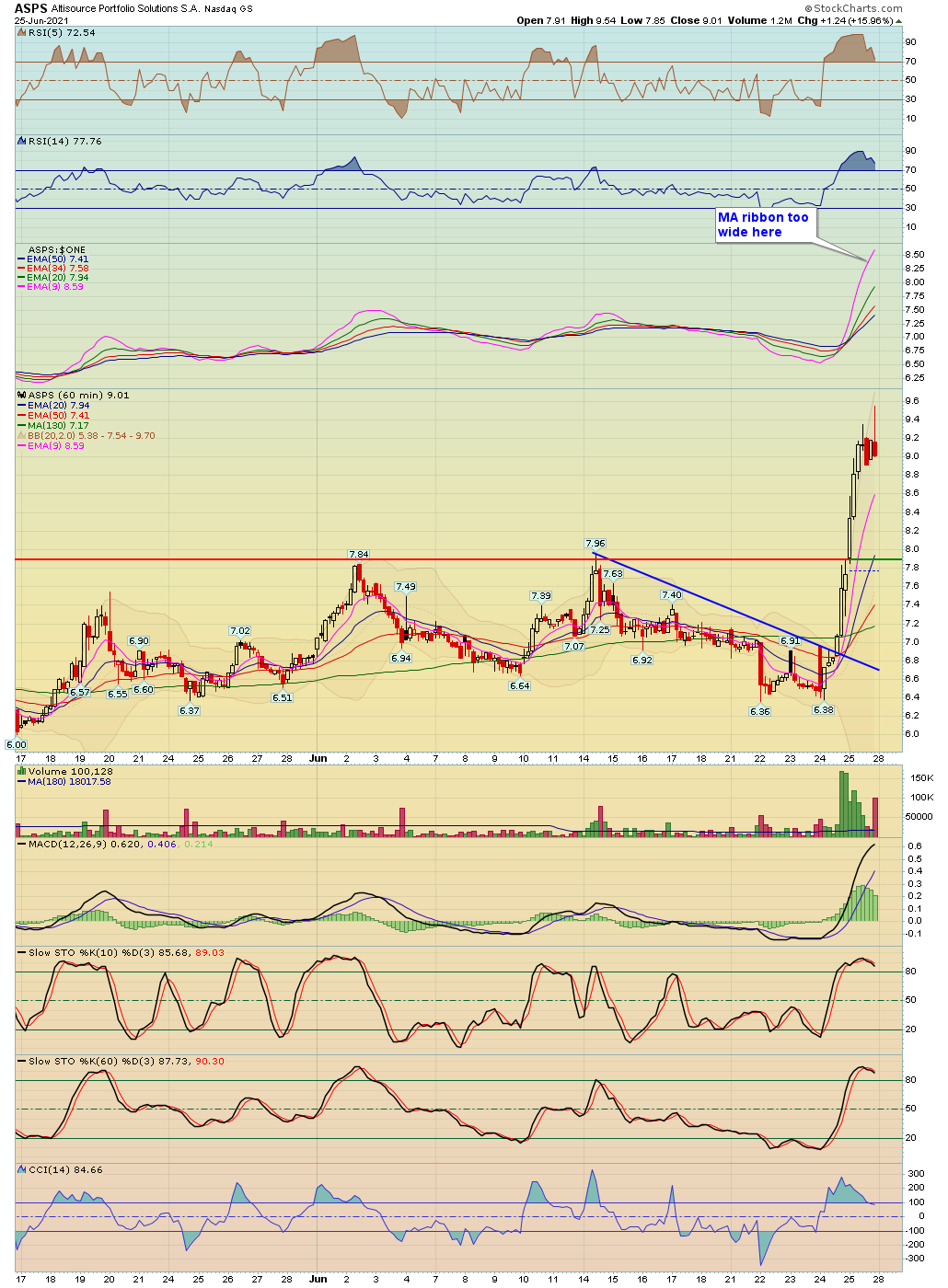Click the StockCharts.com credit in the header

click(854, 8)
